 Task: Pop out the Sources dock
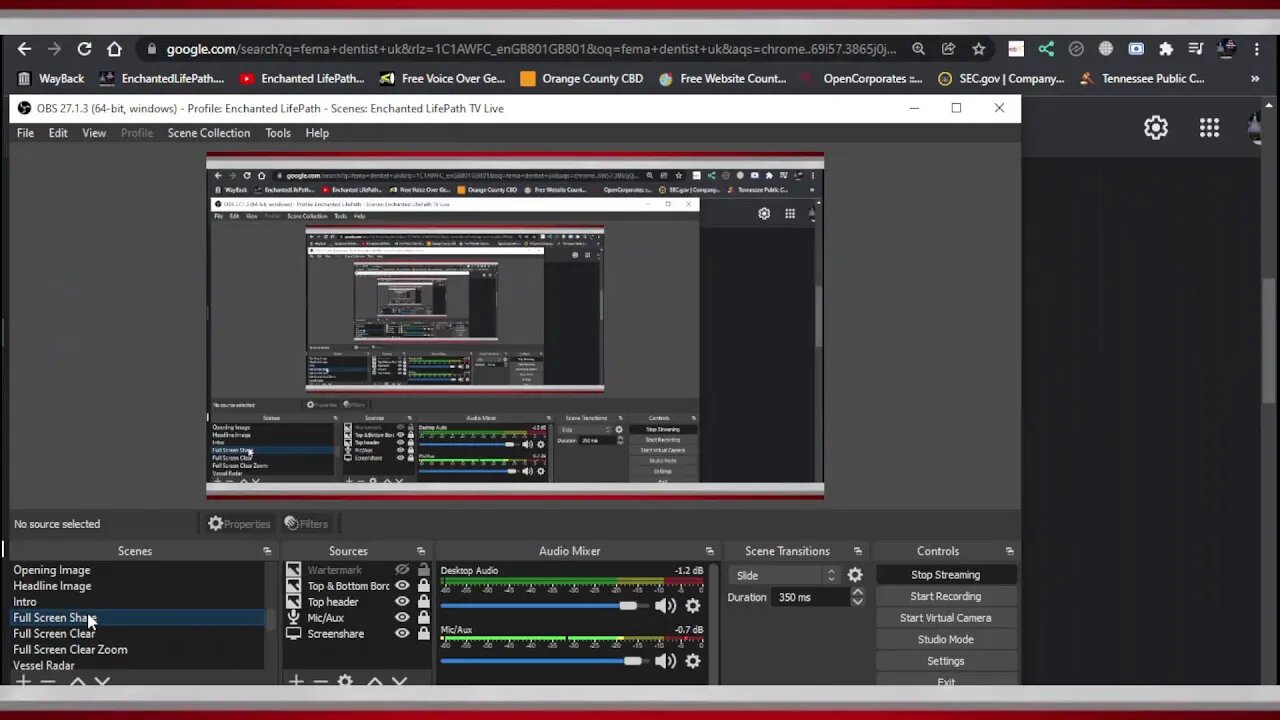421,551
